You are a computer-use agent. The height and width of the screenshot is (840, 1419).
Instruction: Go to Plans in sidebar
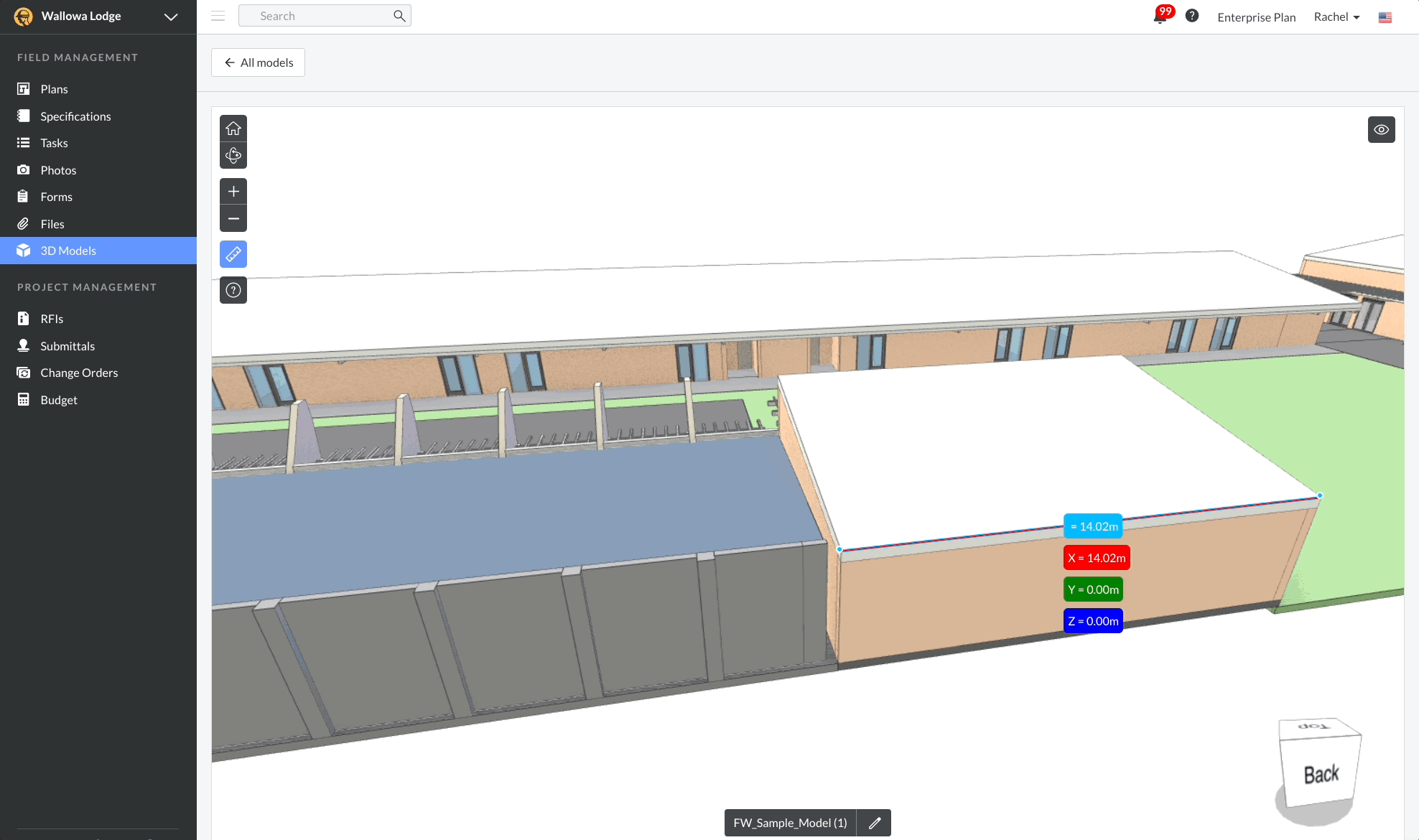[54, 89]
